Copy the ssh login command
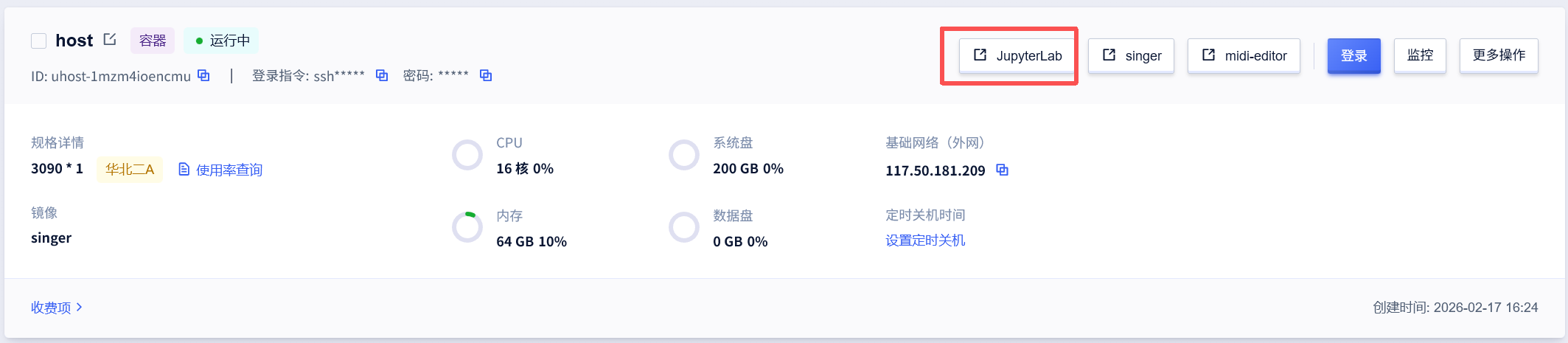The width and height of the screenshot is (1568, 343). click(x=382, y=75)
